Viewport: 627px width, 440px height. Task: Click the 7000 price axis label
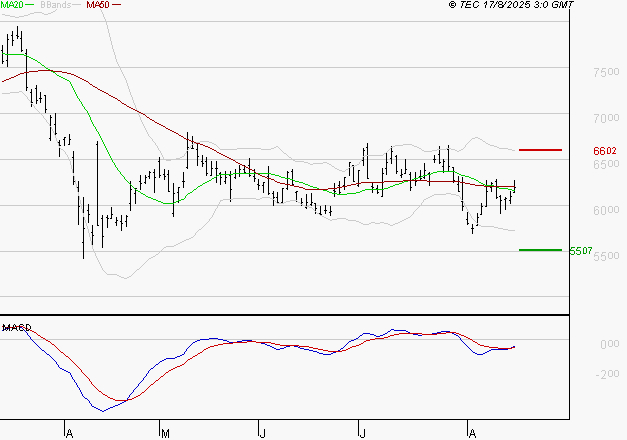(606, 119)
